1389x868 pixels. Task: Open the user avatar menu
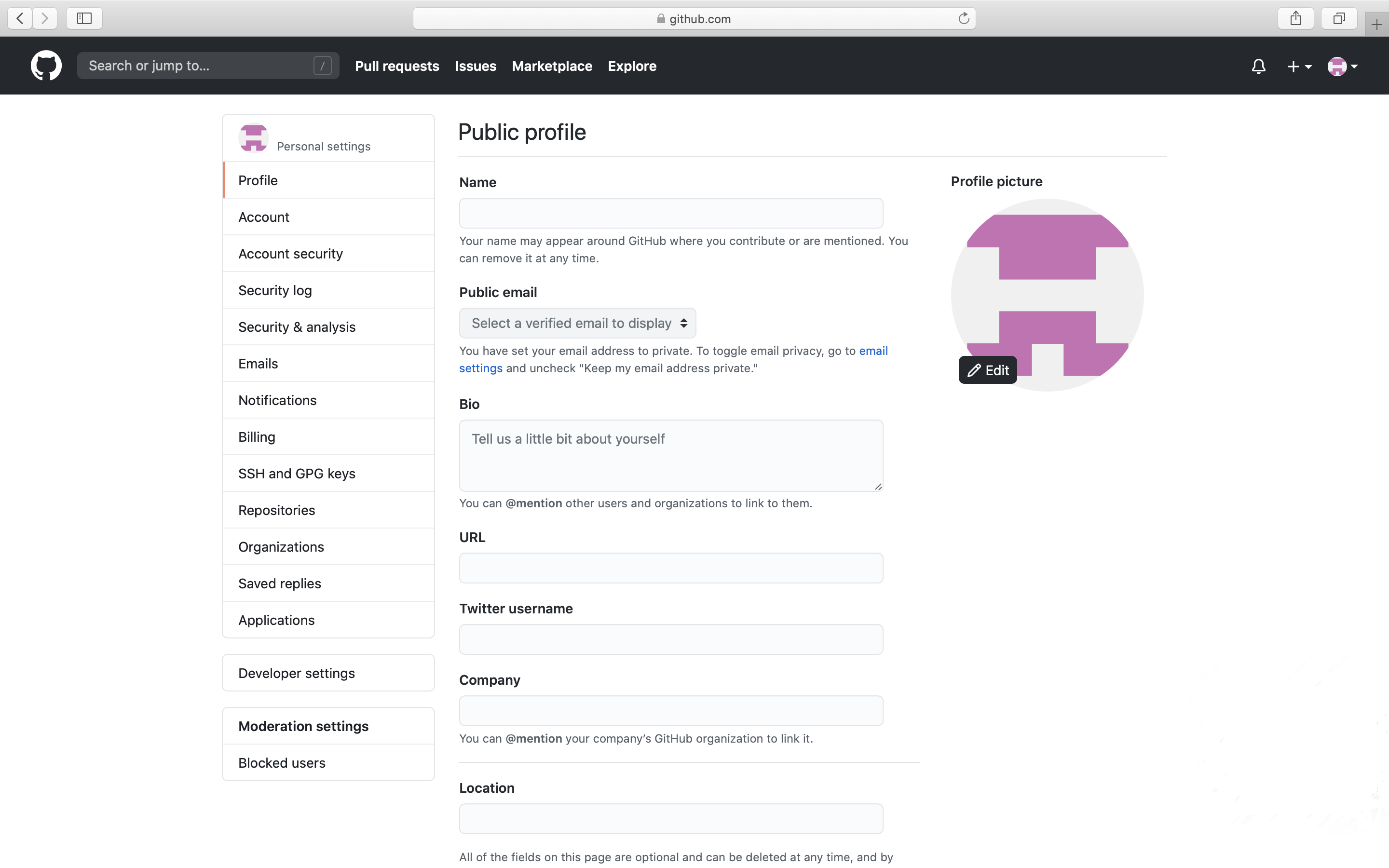click(1343, 67)
